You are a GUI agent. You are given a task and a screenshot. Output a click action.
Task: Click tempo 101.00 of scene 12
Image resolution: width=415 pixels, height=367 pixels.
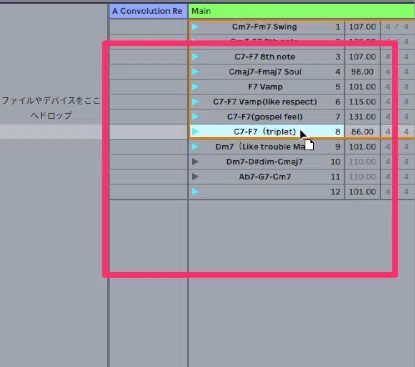[x=362, y=192]
